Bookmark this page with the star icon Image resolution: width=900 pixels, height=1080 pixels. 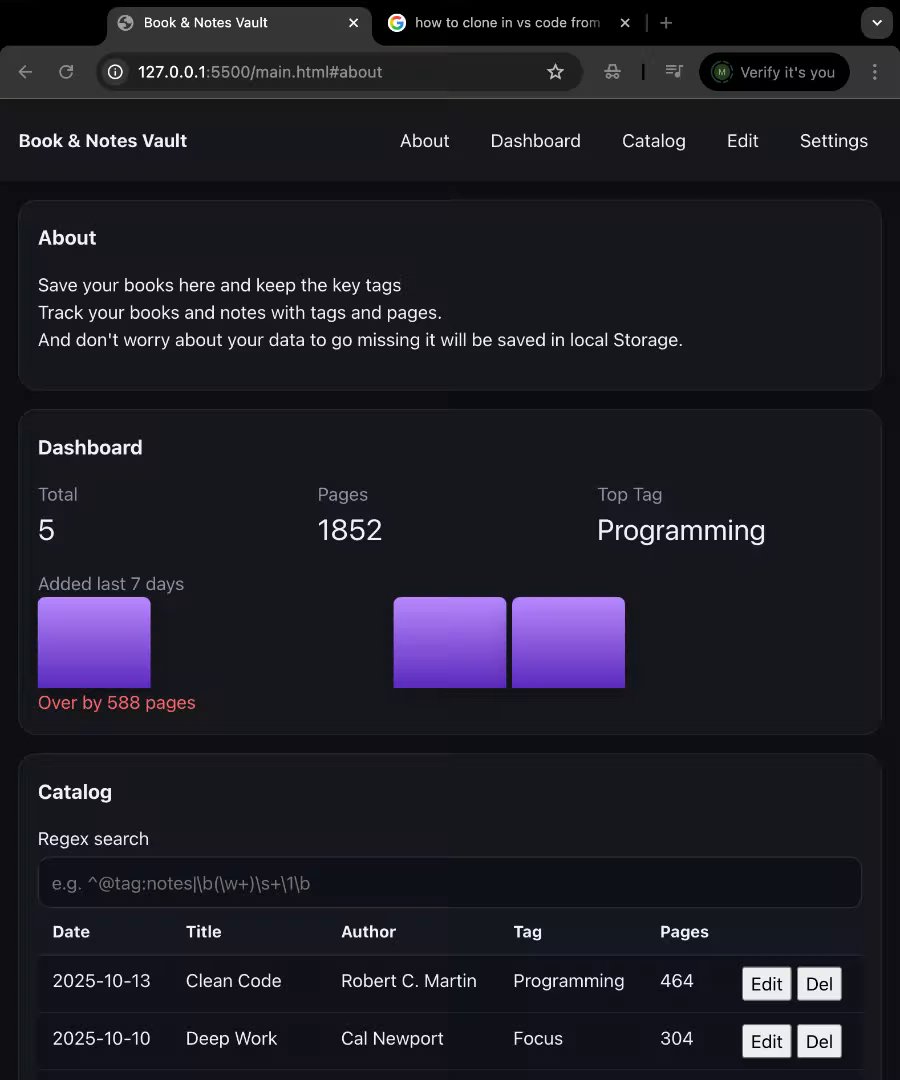555,72
